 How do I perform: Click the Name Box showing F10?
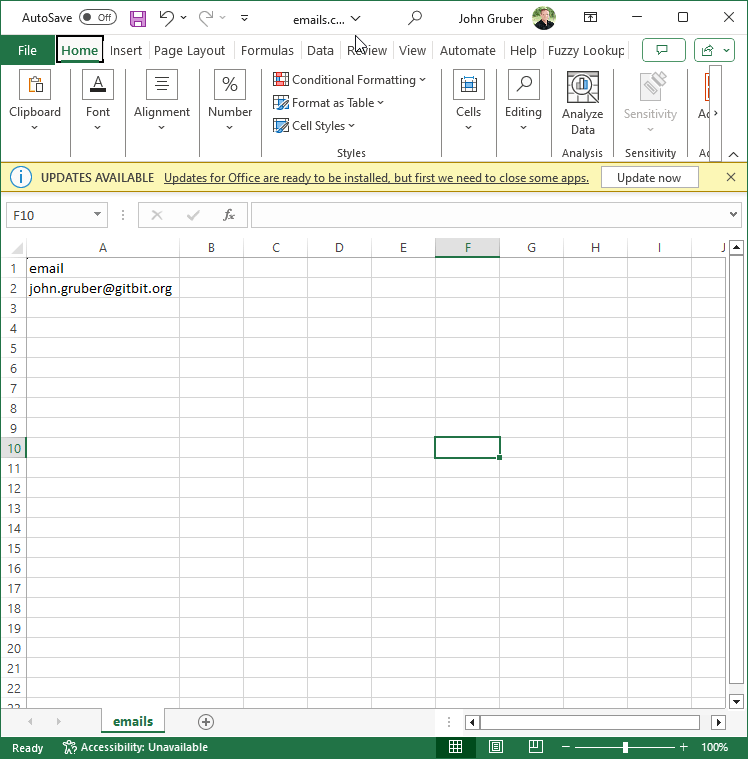tap(48, 215)
